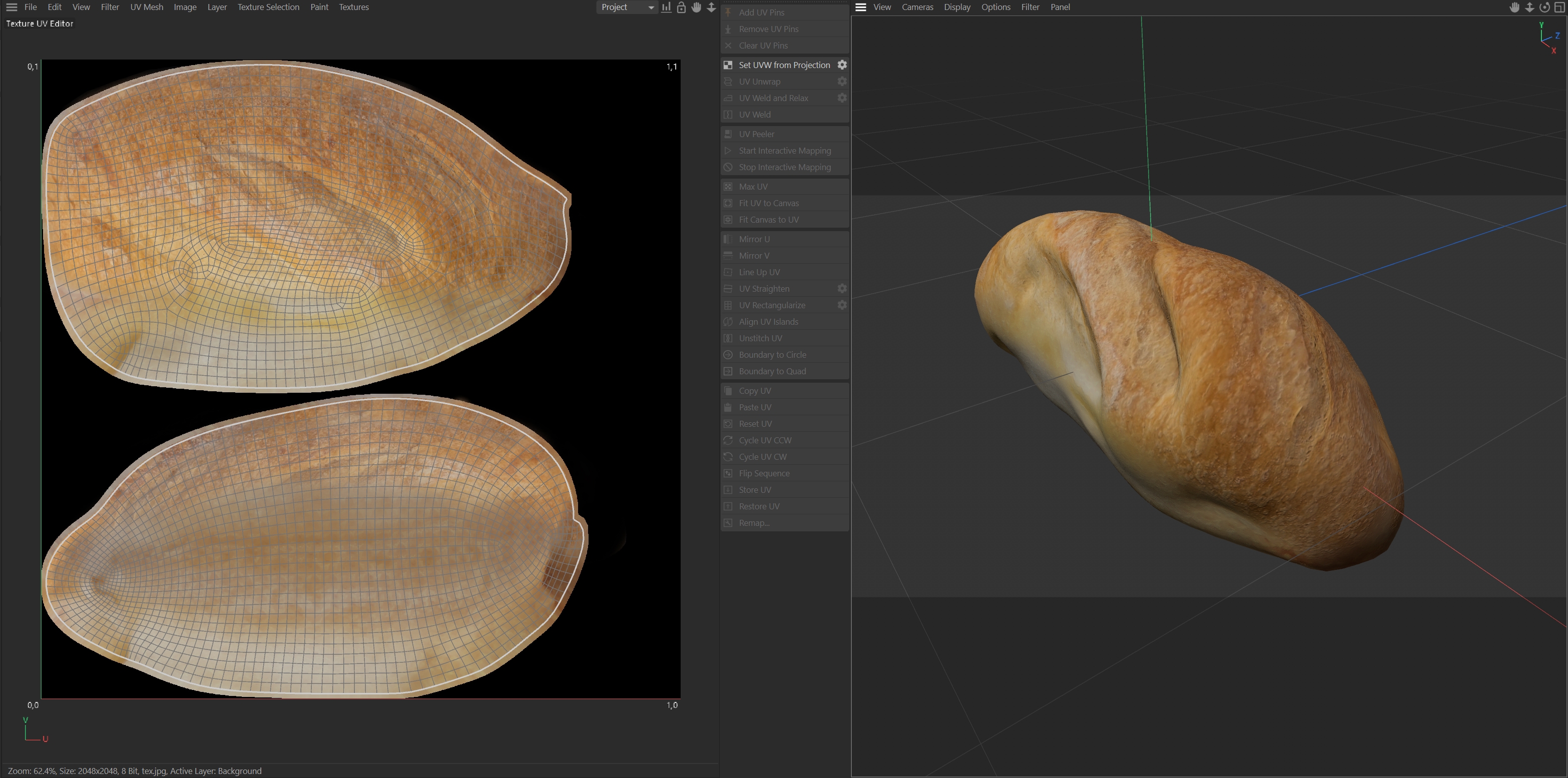Screen dimensions: 1568x778
Task: Open the UV editor hamburger menu
Action: point(12,8)
